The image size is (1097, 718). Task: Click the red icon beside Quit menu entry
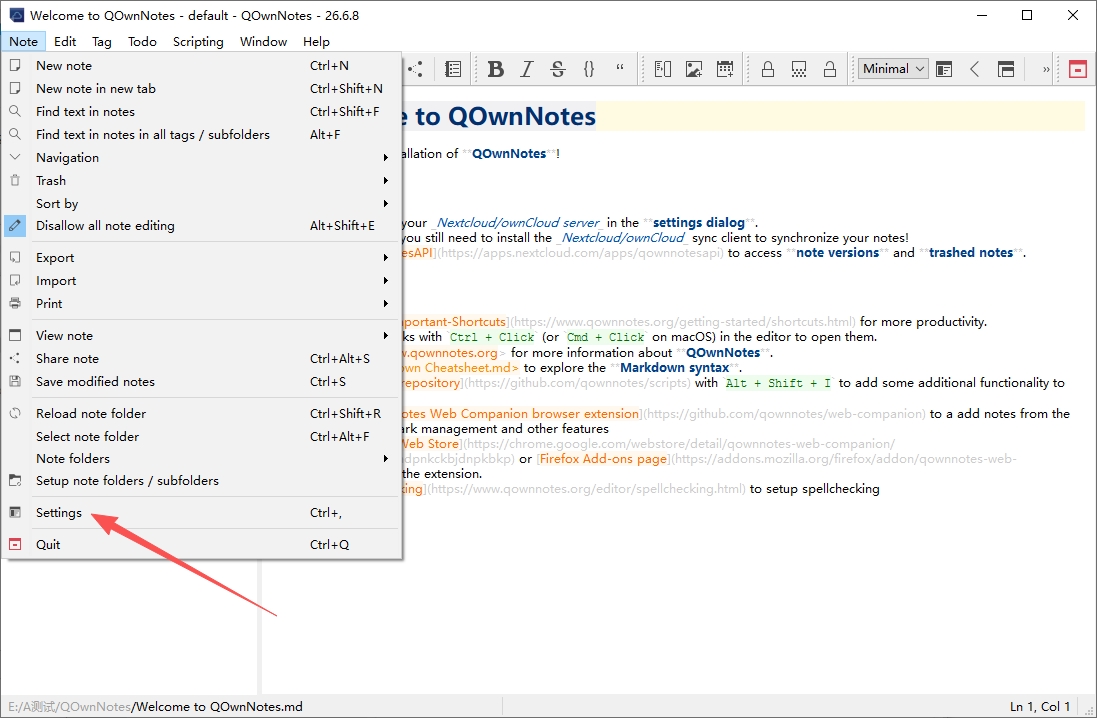click(15, 544)
